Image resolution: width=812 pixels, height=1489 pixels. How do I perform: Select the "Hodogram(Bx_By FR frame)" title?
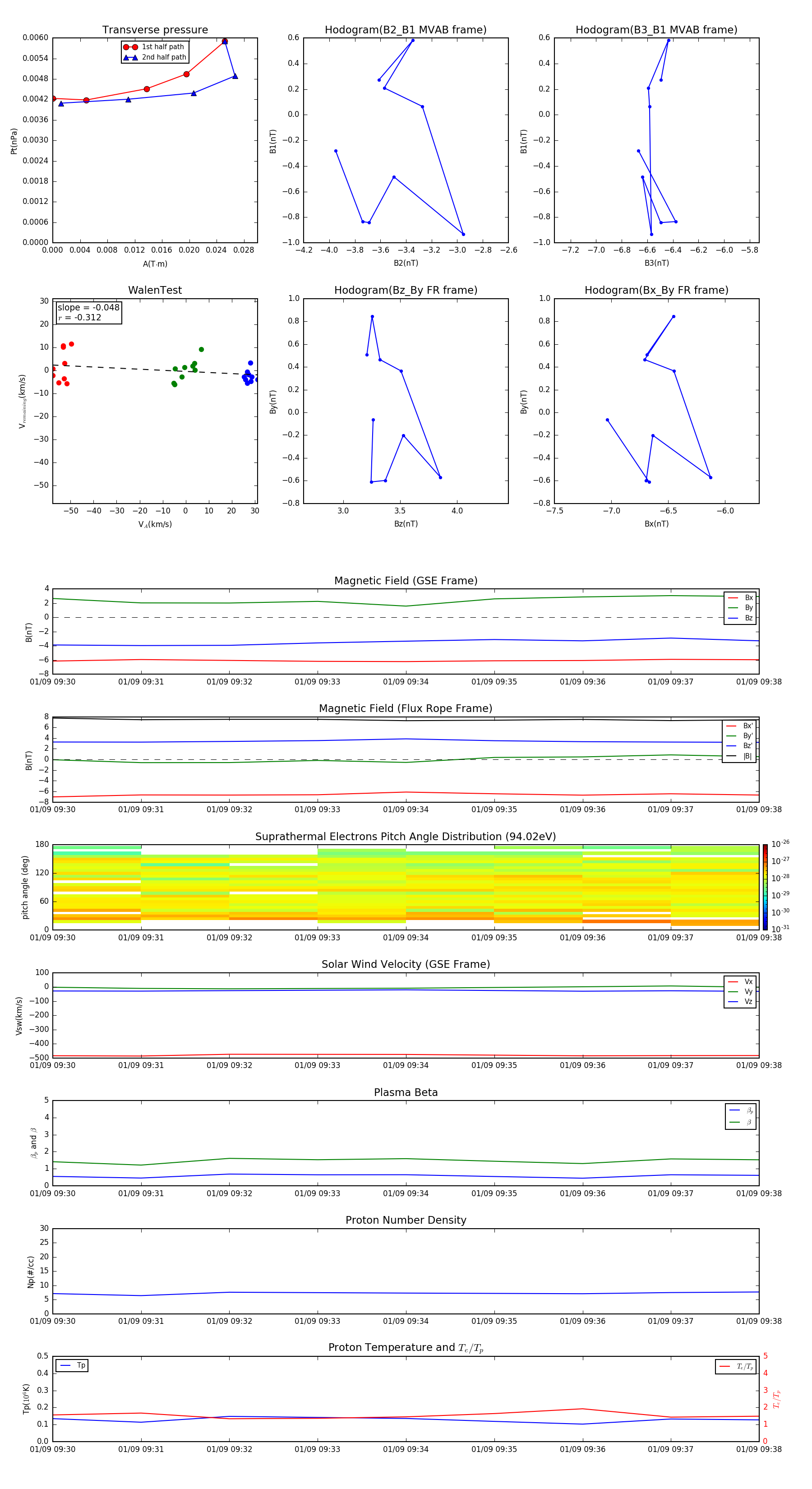tap(656, 290)
